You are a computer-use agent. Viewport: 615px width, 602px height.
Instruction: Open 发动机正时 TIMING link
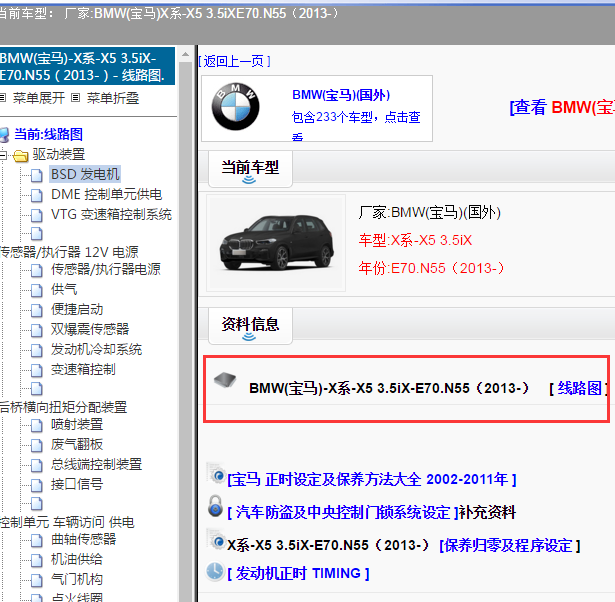click(x=298, y=573)
